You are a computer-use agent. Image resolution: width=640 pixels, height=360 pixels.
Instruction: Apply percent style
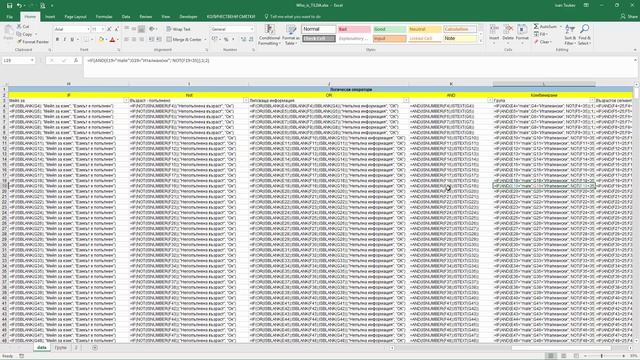pyautogui.click(x=226, y=40)
